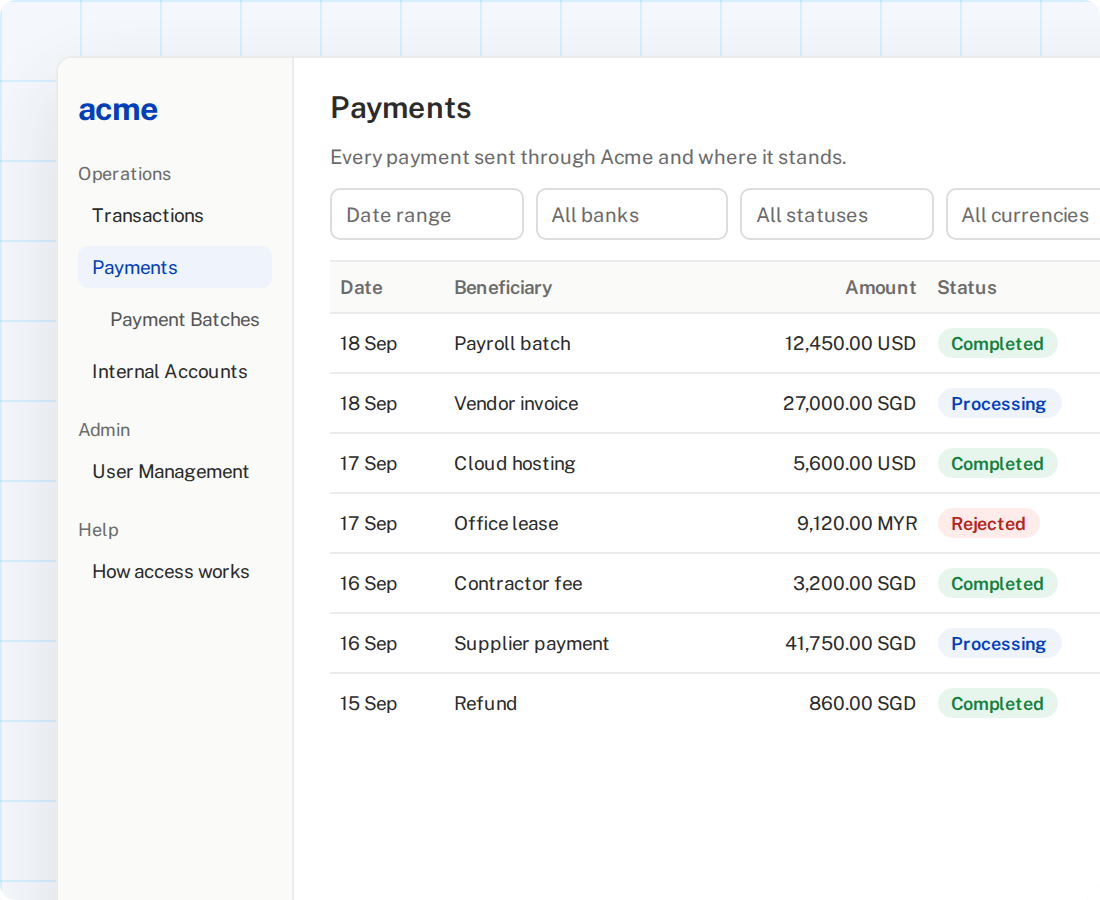Open the Date range filter
This screenshot has width=1100, height=900.
(427, 214)
